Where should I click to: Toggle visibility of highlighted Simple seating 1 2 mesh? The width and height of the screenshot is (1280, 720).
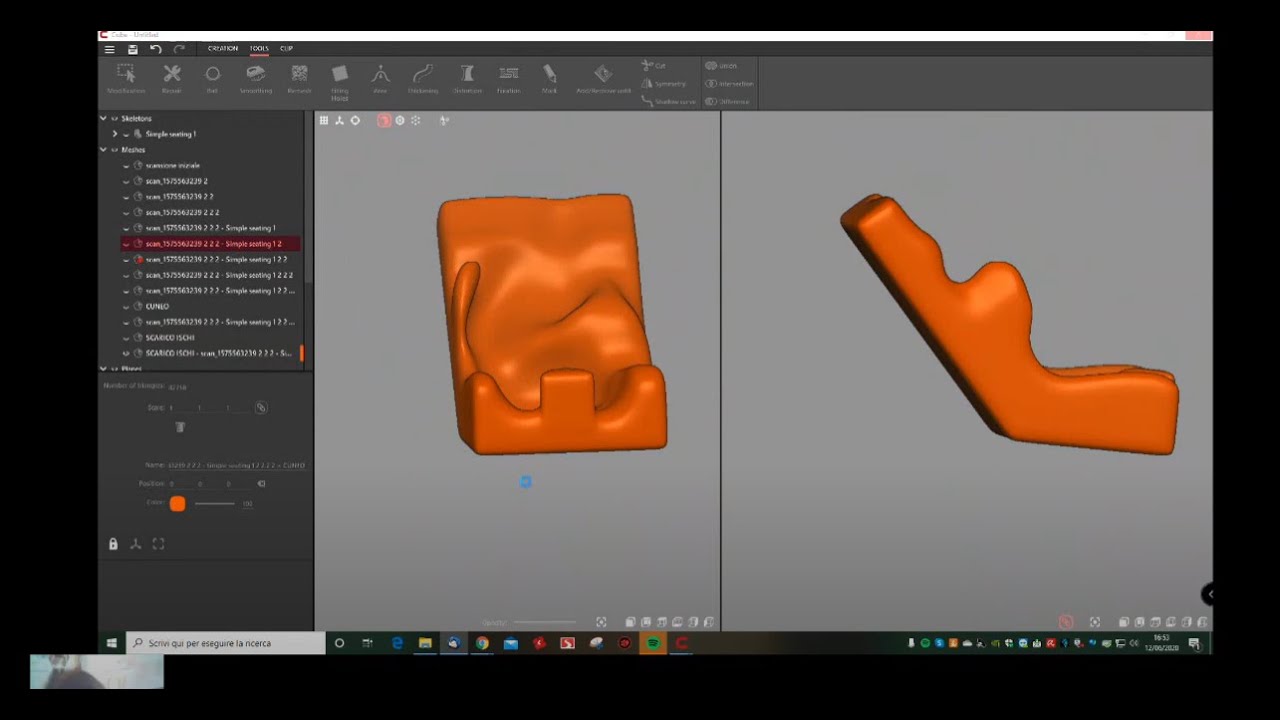point(126,244)
